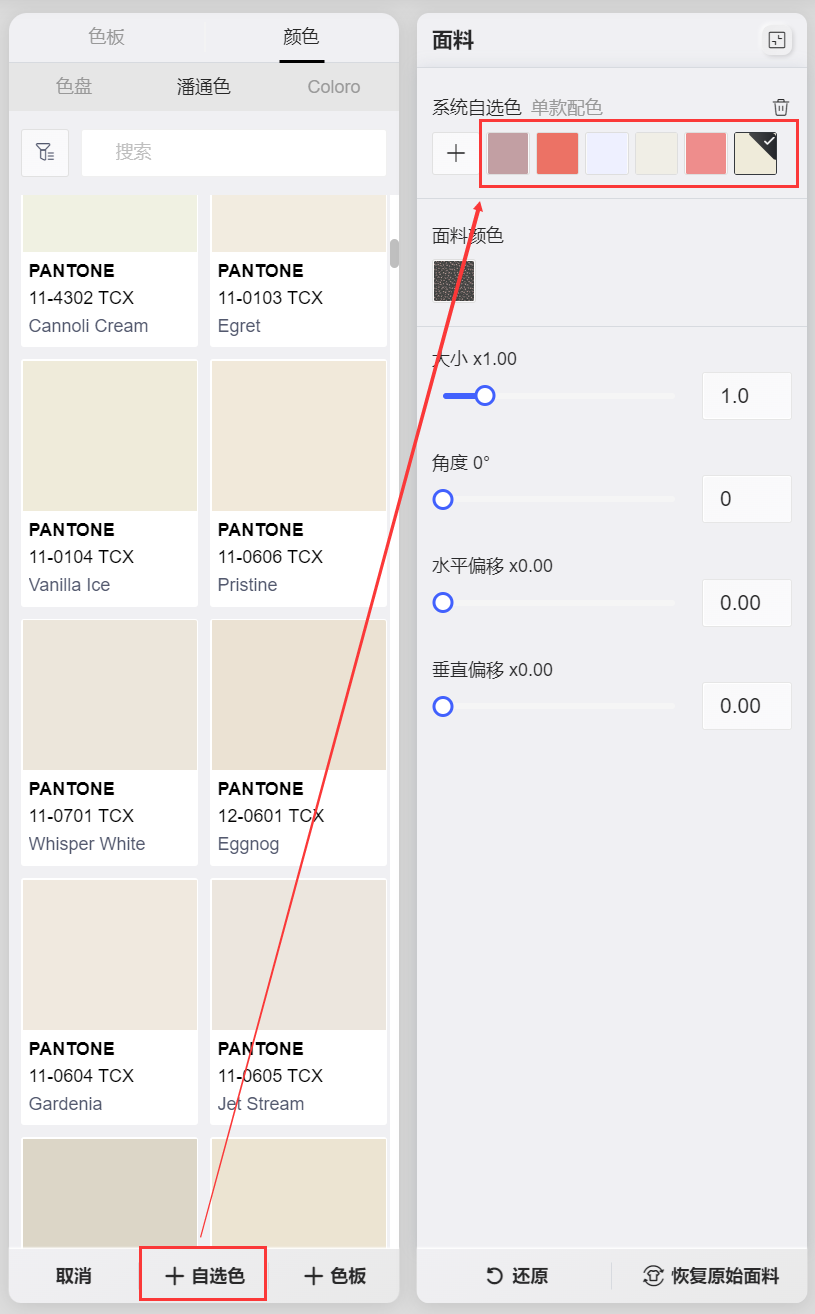This screenshot has width=815, height=1314.
Task: Open the 色盘 color wheel tab
Action: coord(74,87)
